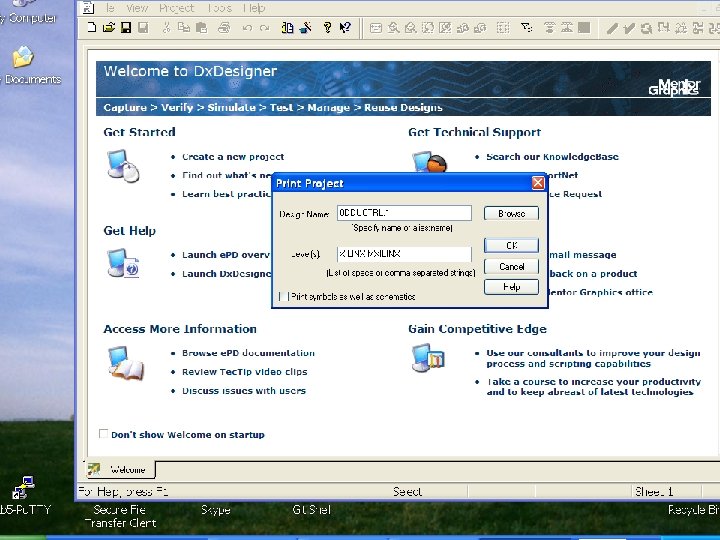Open Search our KnowledgeBase link
The image size is (720, 540).
(x=552, y=157)
